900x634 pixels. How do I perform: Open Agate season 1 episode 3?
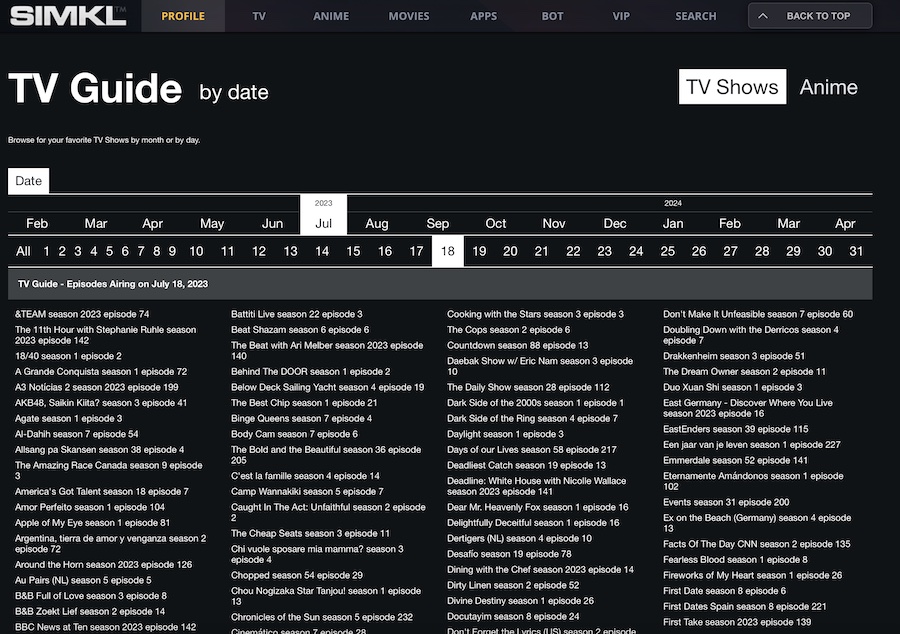click(68, 418)
